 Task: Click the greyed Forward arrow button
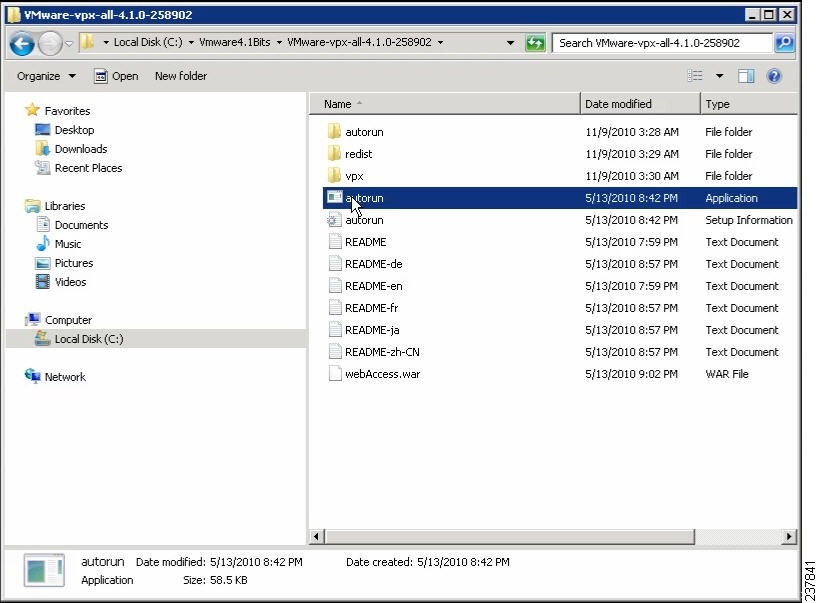[x=50, y=43]
